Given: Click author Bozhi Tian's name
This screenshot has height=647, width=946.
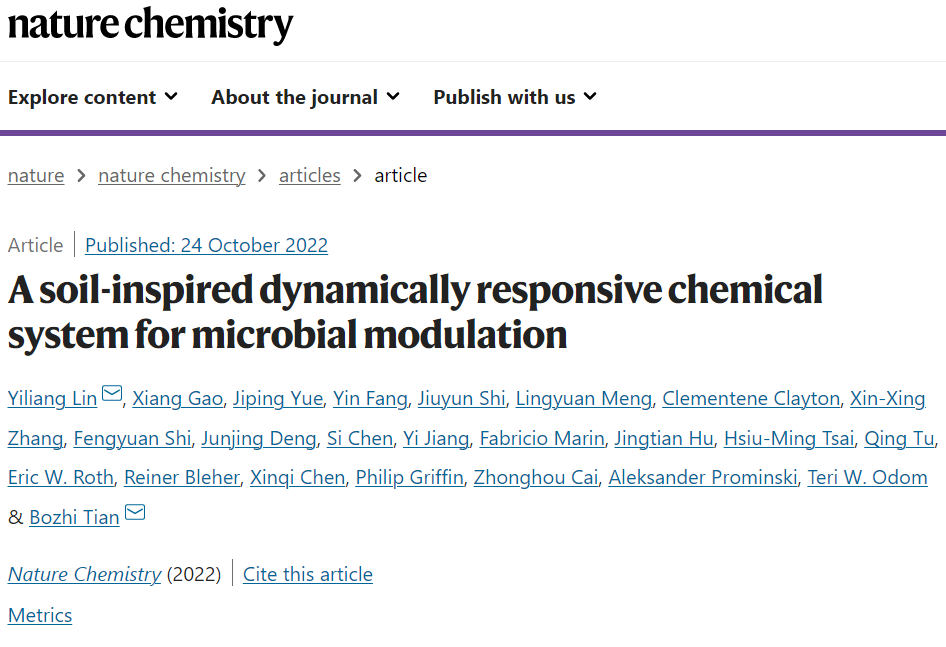Looking at the screenshot, I should pos(74,517).
